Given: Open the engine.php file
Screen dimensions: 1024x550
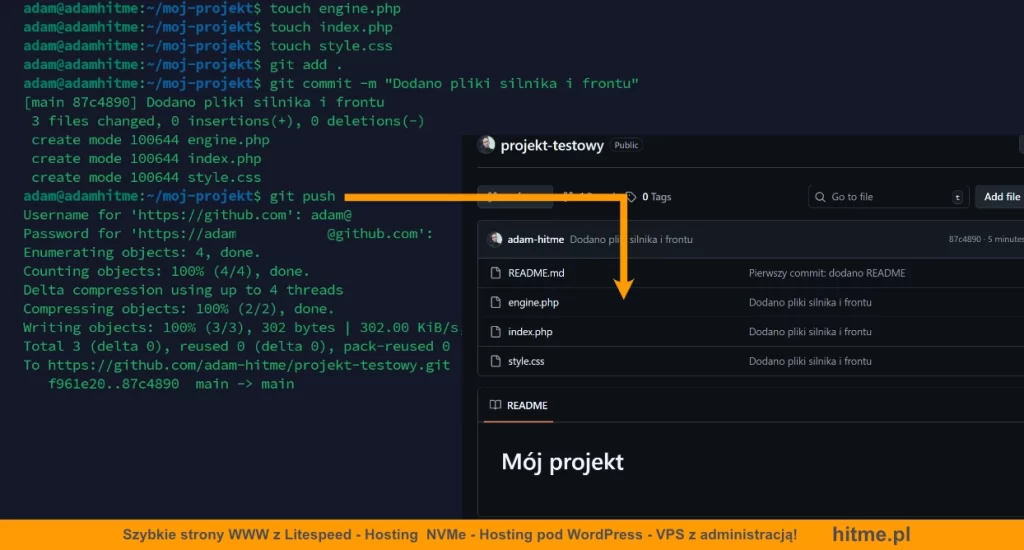Looking at the screenshot, I should 534,302.
